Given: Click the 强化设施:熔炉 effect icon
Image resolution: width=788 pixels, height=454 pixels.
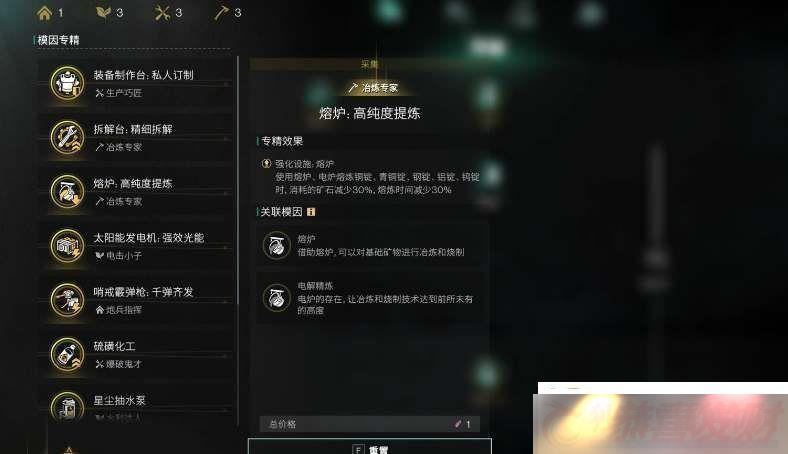Looking at the screenshot, I should [x=266, y=163].
